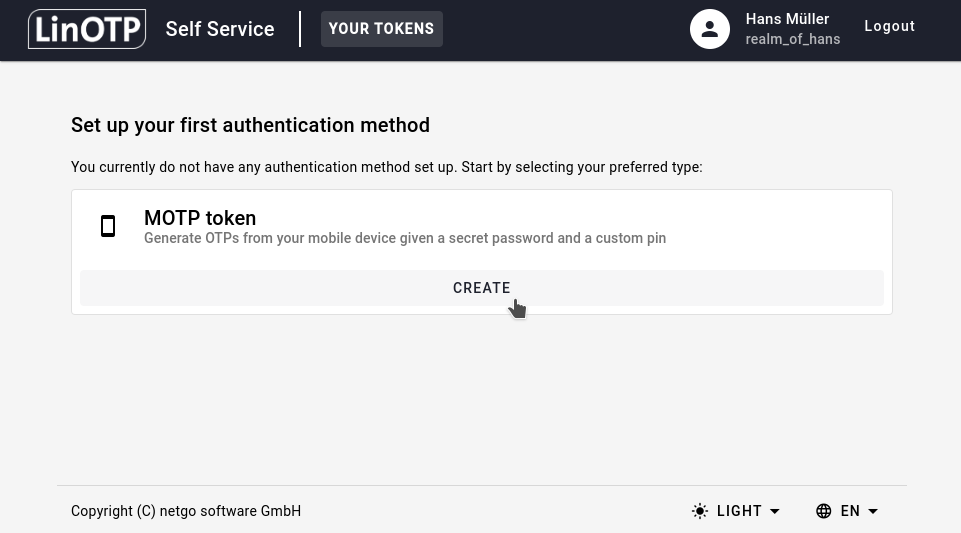961x533 pixels.
Task: Click the realm_of_hans realm label
Action: pos(792,39)
